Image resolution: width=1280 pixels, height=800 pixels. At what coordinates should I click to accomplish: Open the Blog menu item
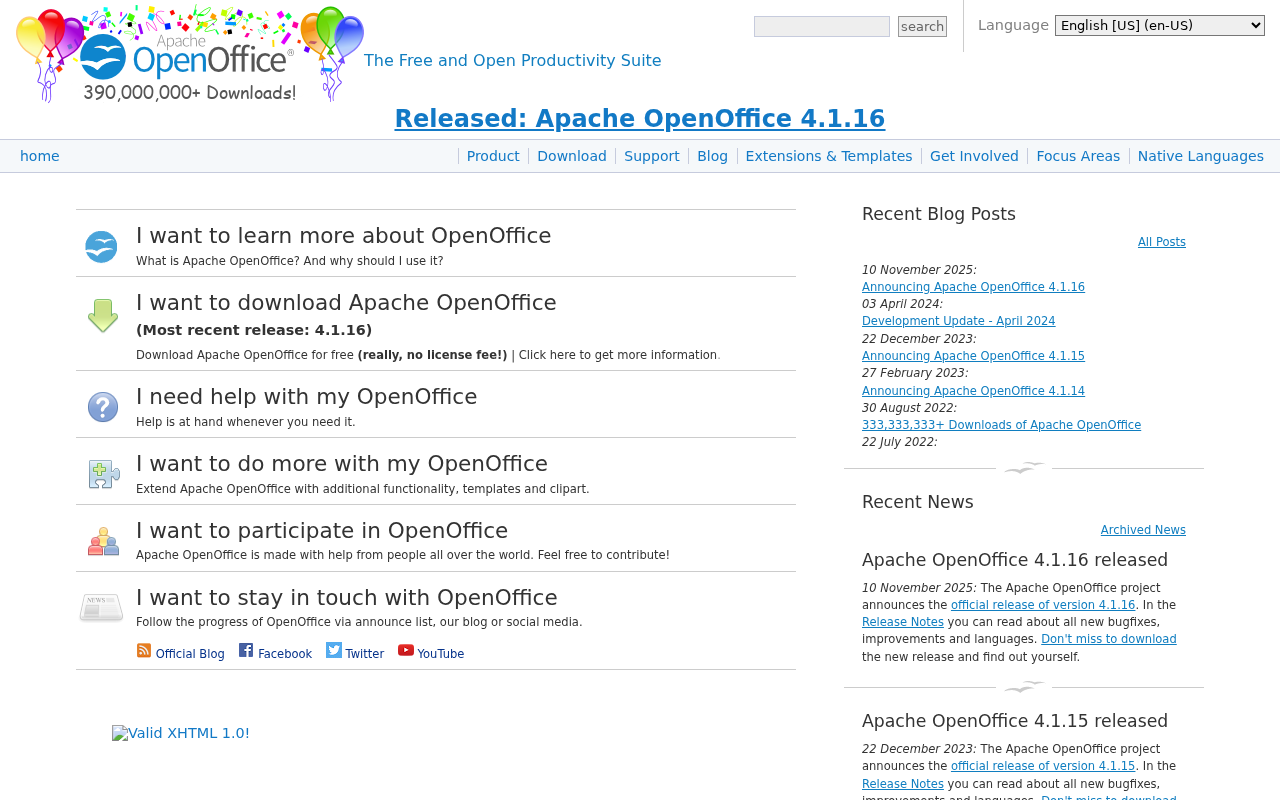point(712,156)
